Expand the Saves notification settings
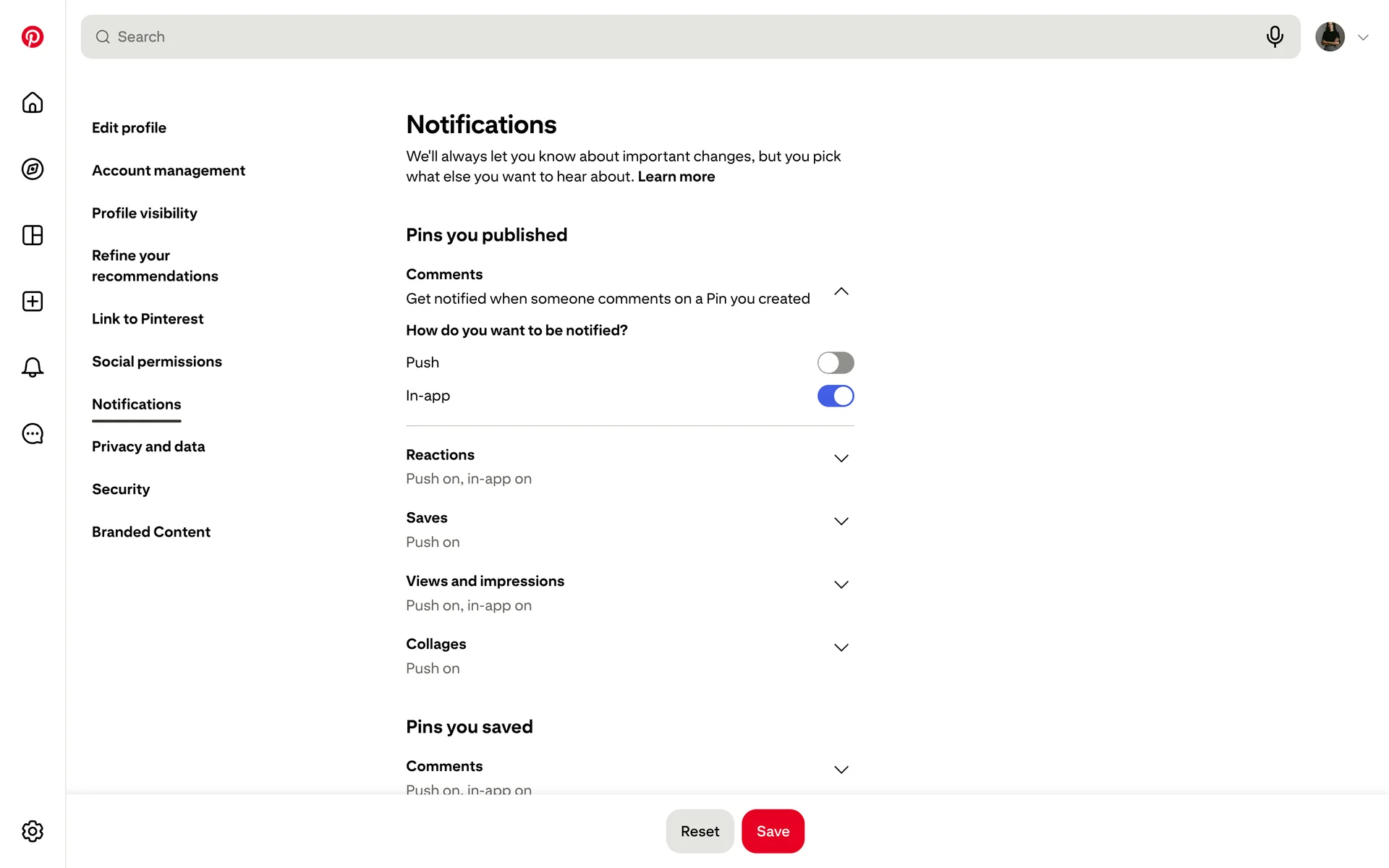 841,522
